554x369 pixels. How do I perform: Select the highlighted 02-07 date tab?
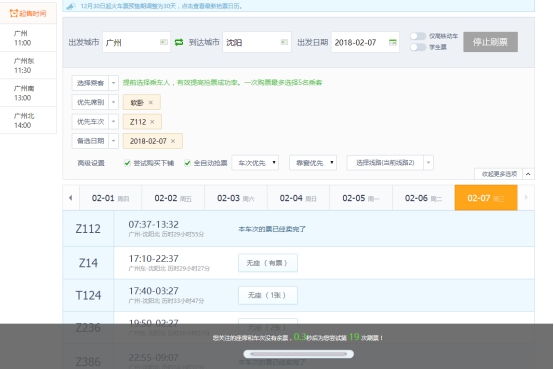(x=486, y=198)
